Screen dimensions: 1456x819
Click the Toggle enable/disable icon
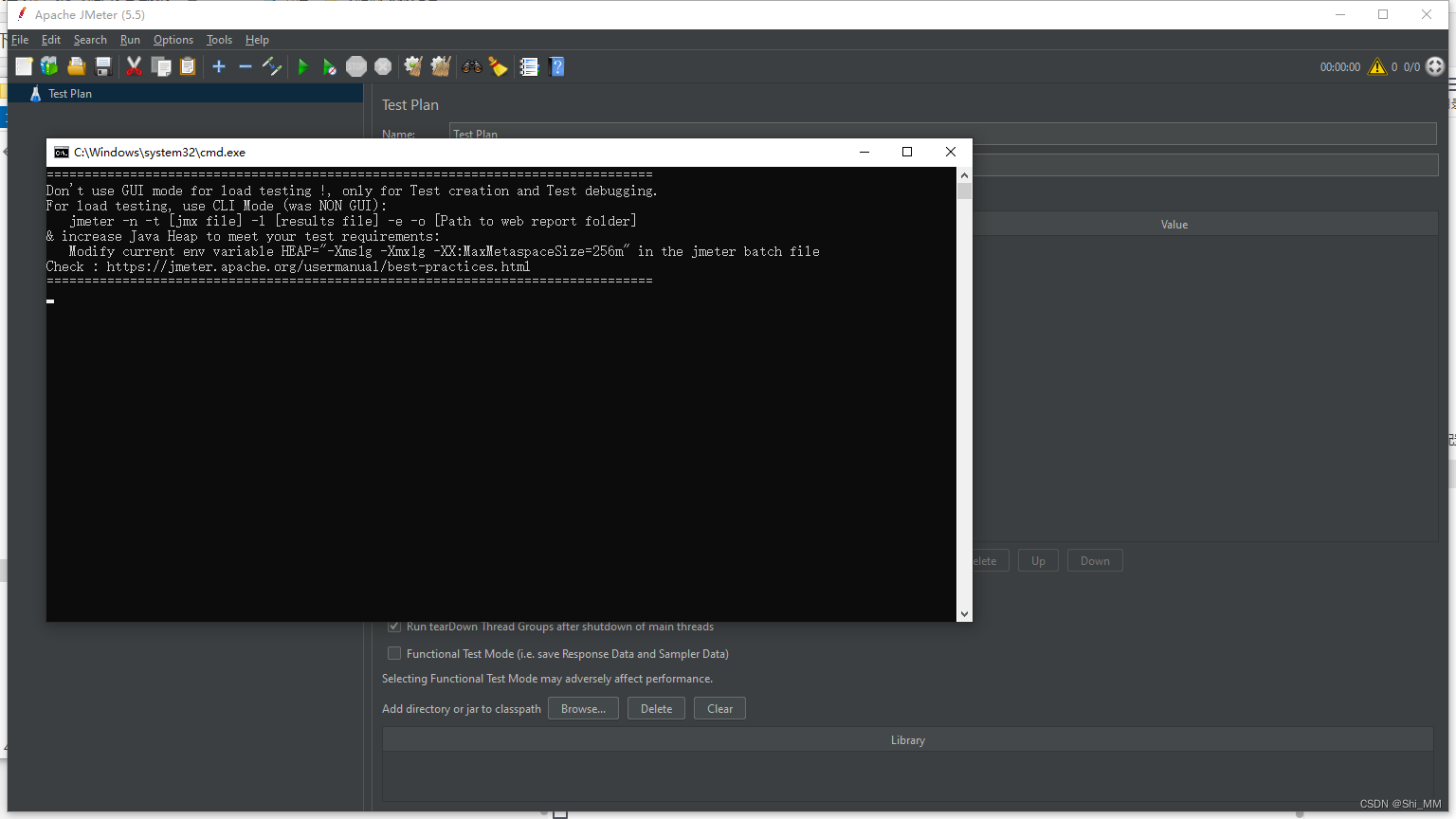pyautogui.click(x=272, y=66)
